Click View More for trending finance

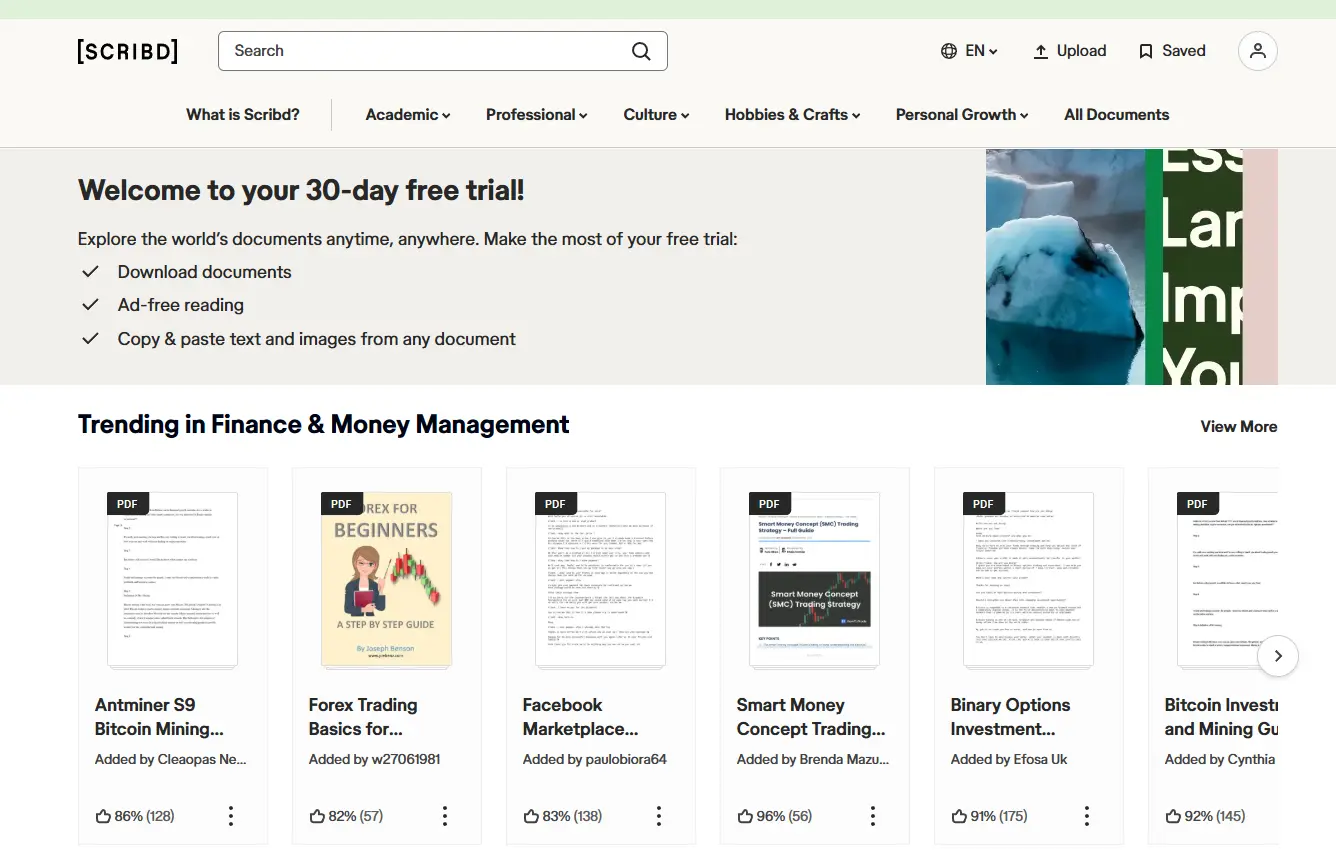(1239, 426)
